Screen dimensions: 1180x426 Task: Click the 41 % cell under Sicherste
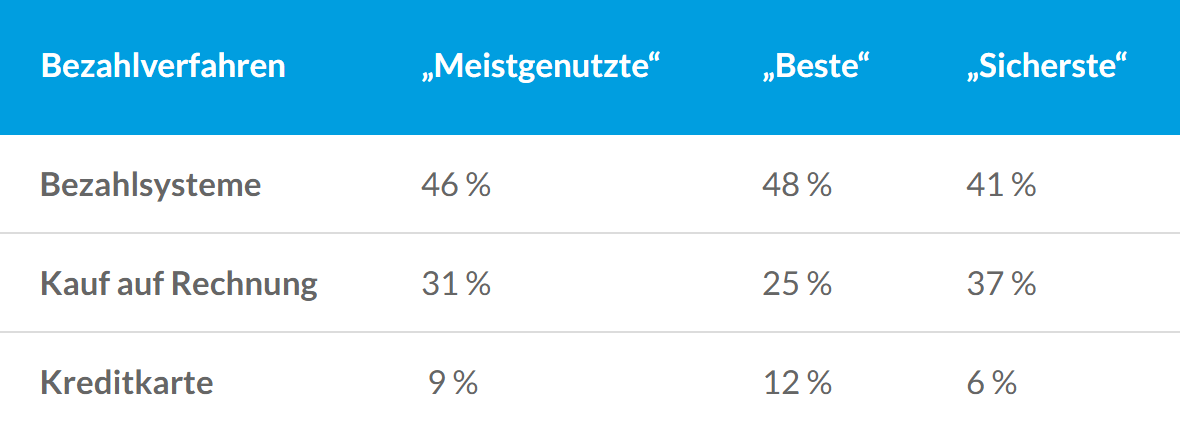click(1002, 185)
